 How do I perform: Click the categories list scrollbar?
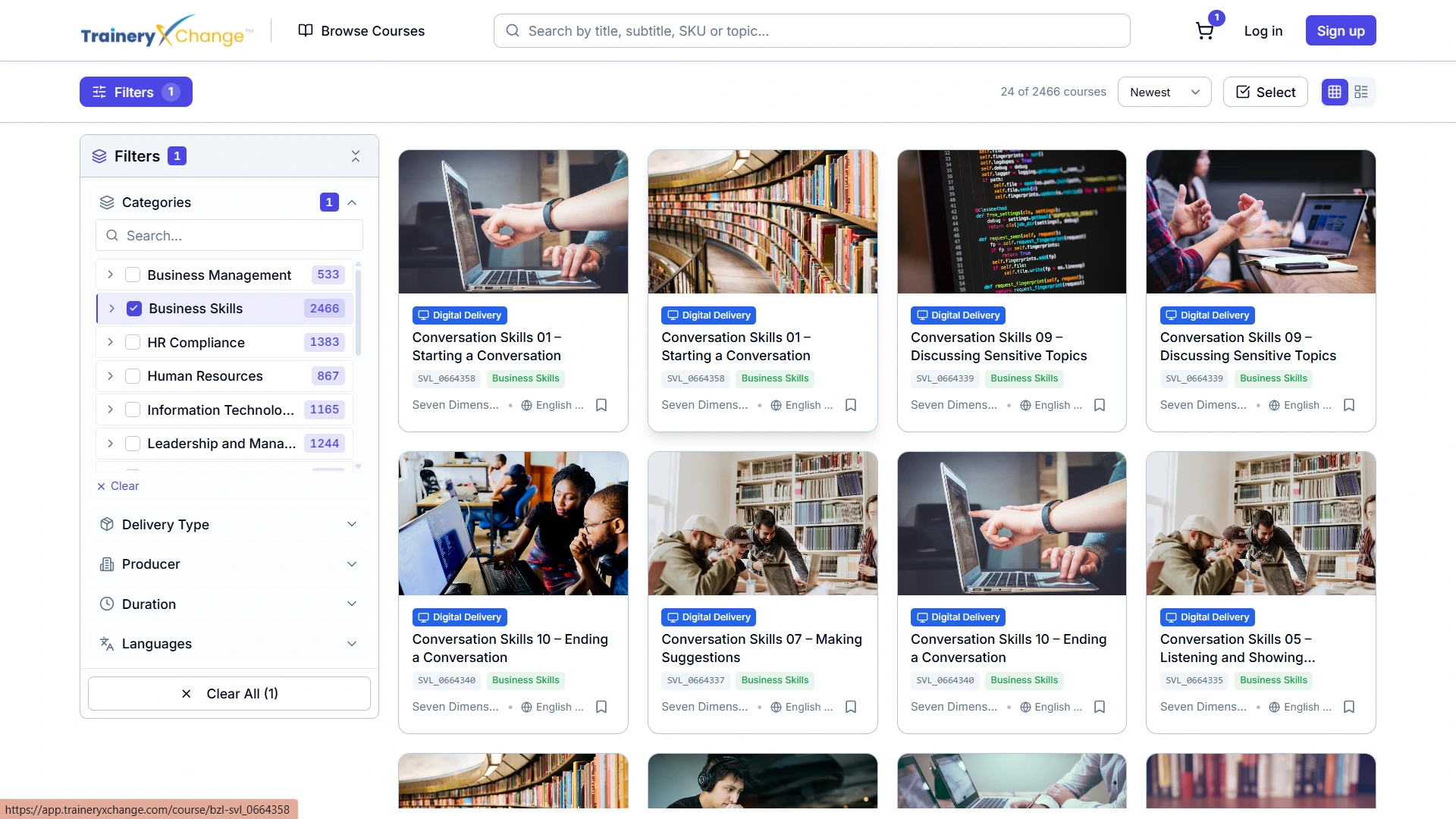click(x=358, y=312)
